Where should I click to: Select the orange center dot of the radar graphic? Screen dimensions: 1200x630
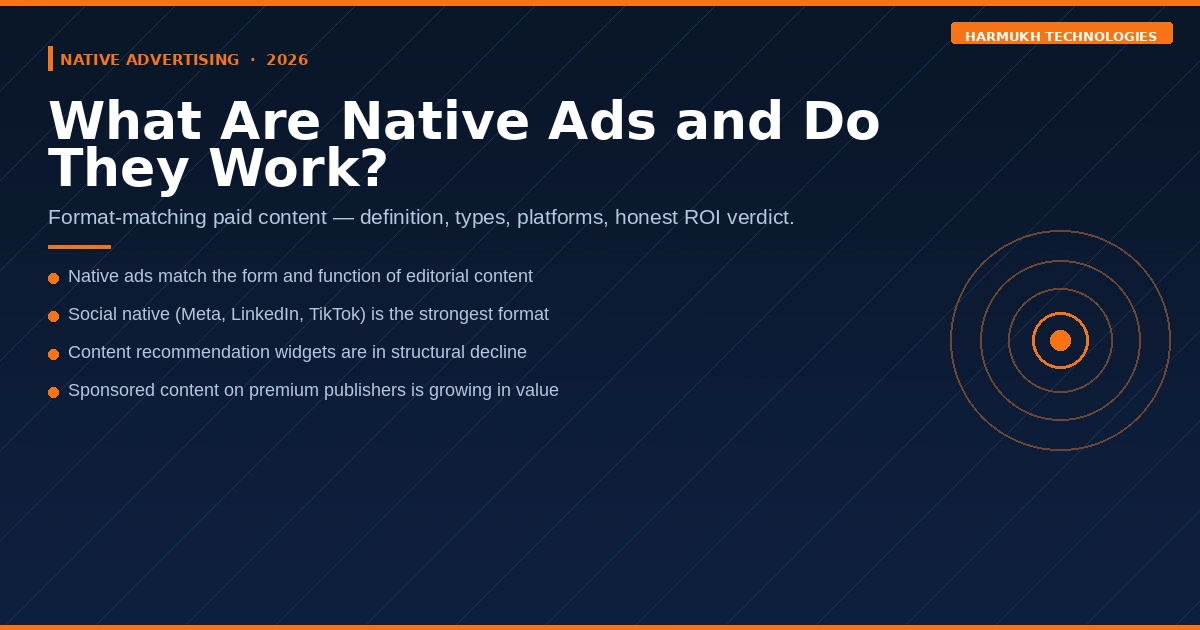pyautogui.click(x=1060, y=340)
